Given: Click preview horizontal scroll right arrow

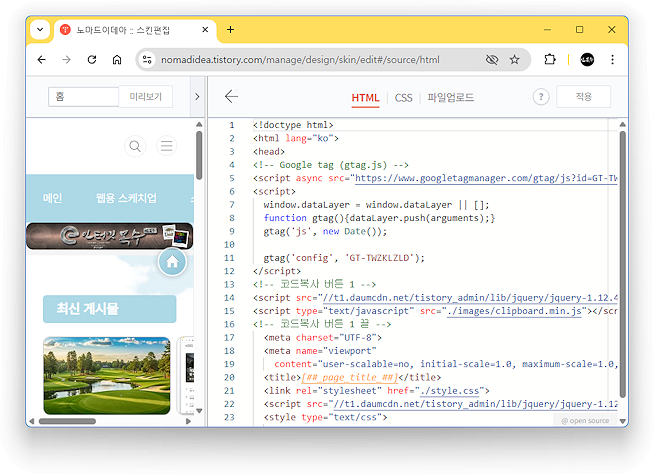Looking at the screenshot, I should coord(188,421).
